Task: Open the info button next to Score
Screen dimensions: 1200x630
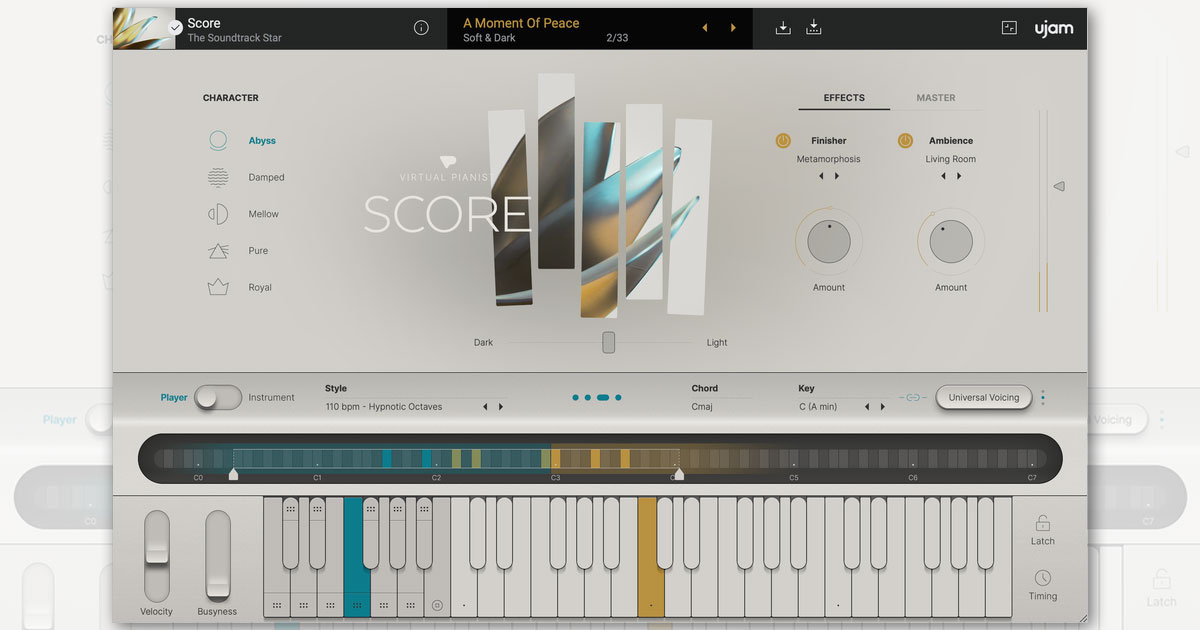Action: coord(421,28)
